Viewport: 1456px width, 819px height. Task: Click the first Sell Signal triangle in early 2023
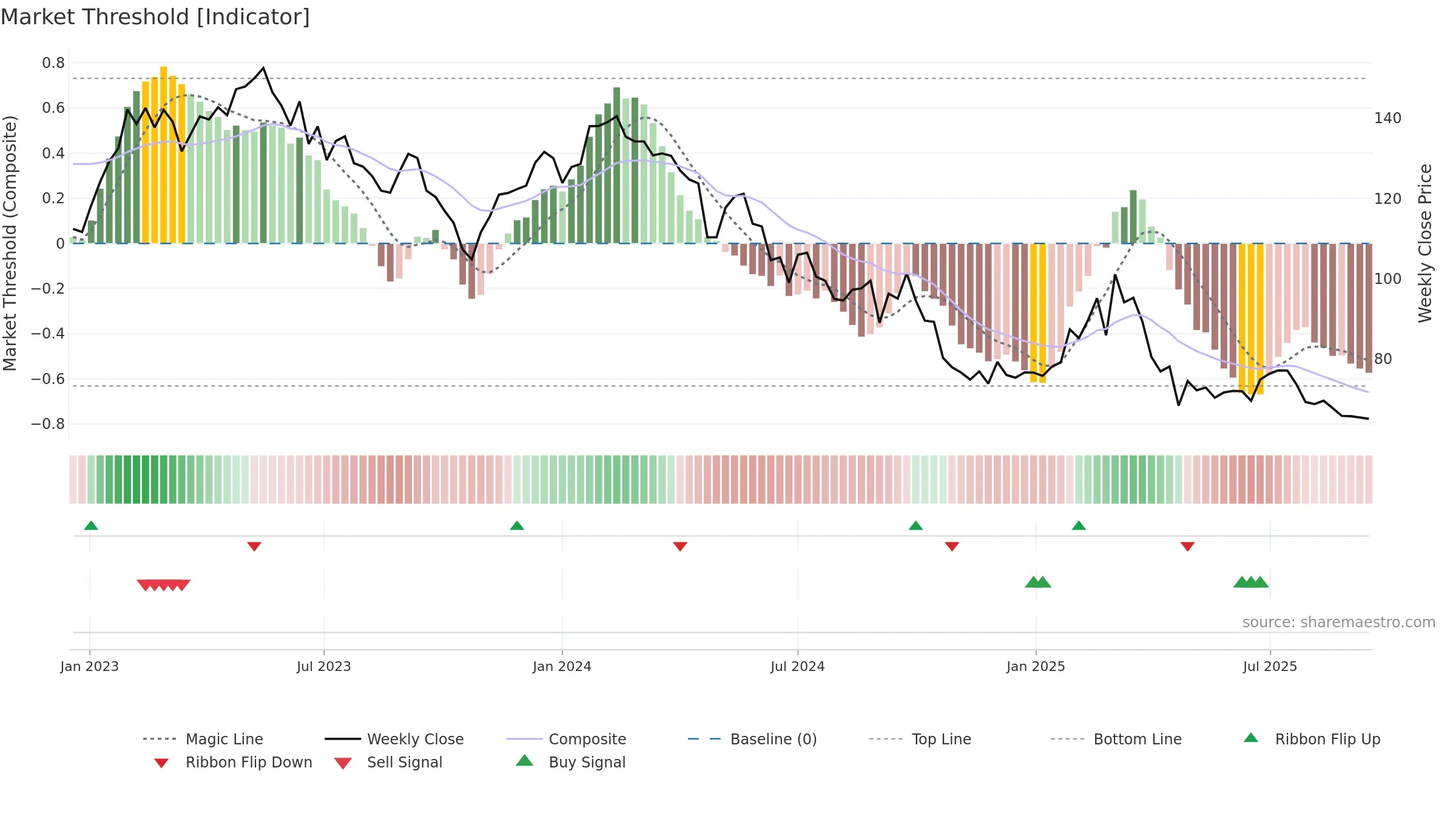coord(144,585)
